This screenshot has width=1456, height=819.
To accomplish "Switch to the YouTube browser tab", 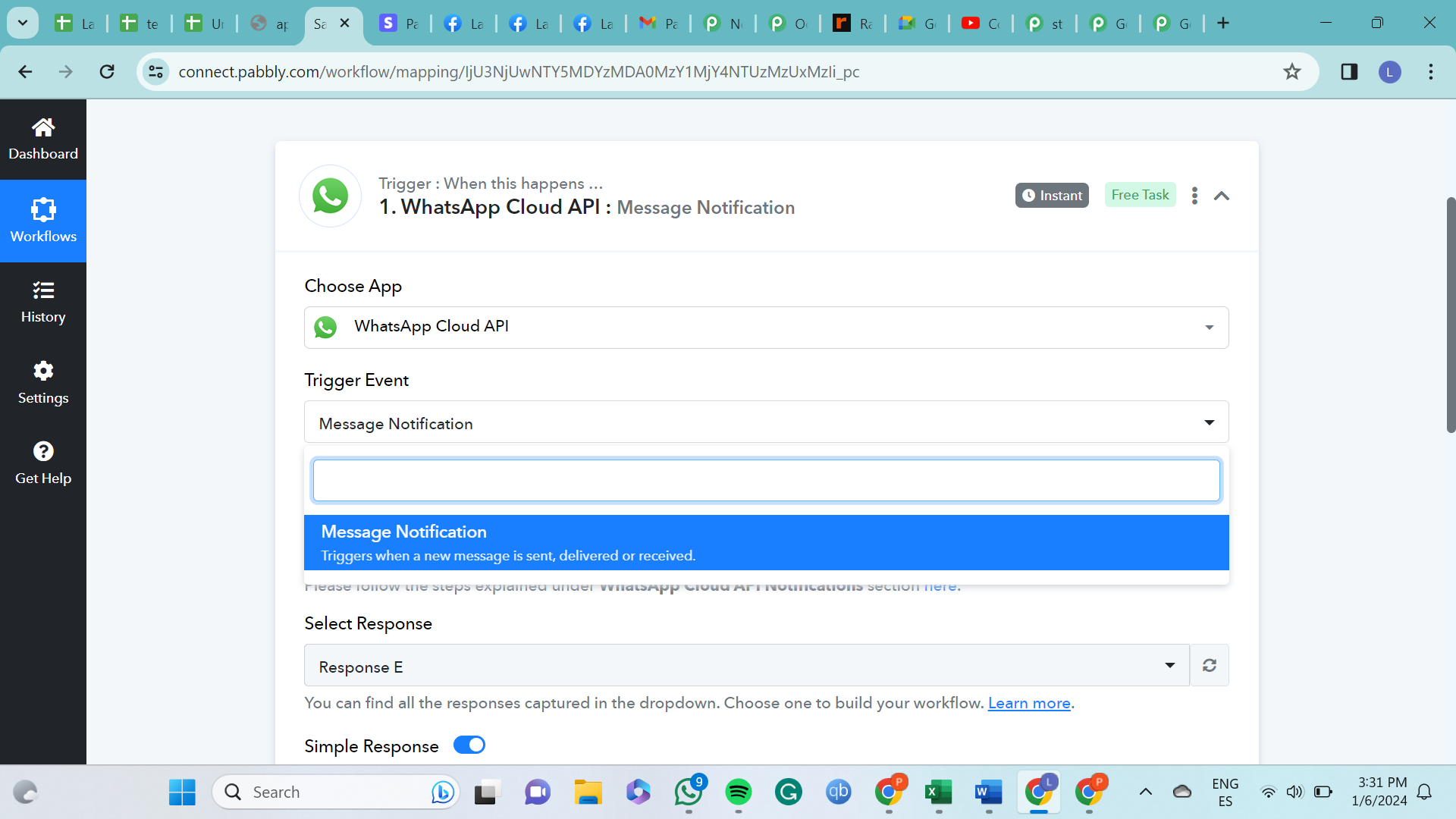I will (x=981, y=24).
